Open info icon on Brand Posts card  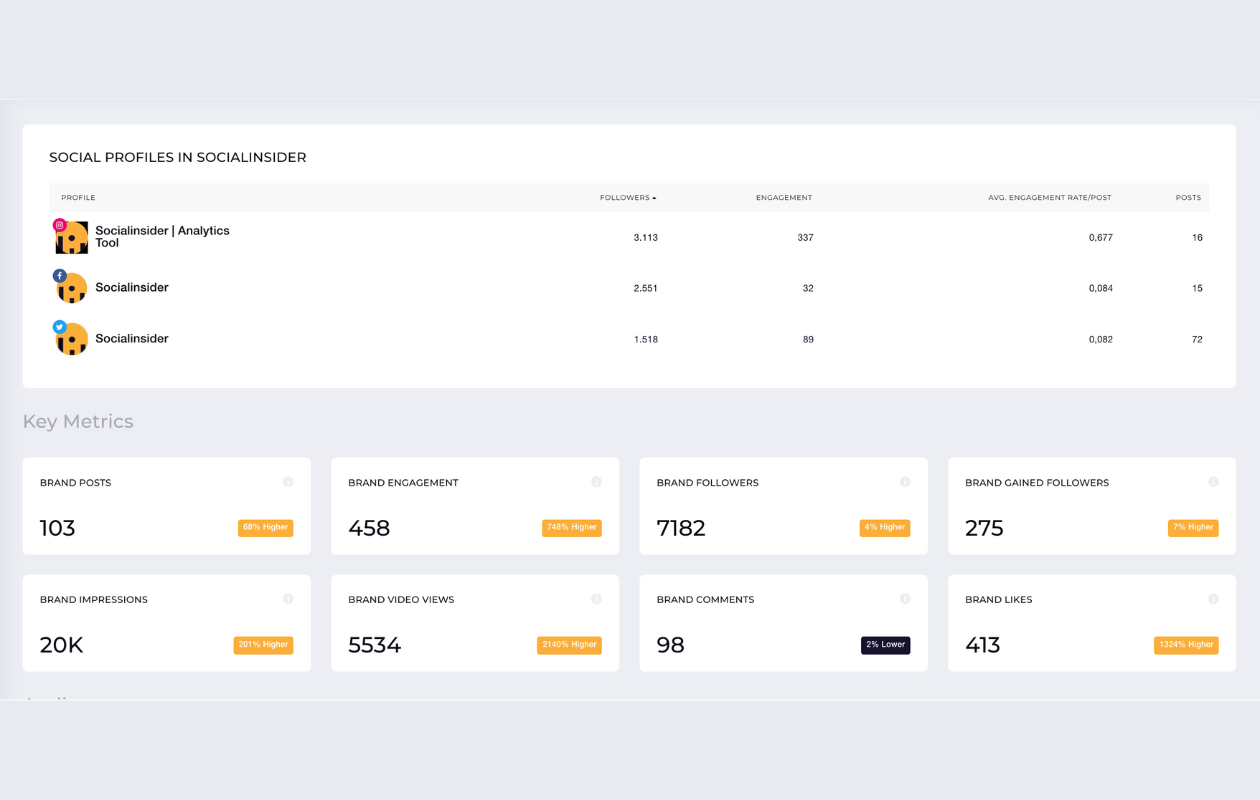coord(288,482)
